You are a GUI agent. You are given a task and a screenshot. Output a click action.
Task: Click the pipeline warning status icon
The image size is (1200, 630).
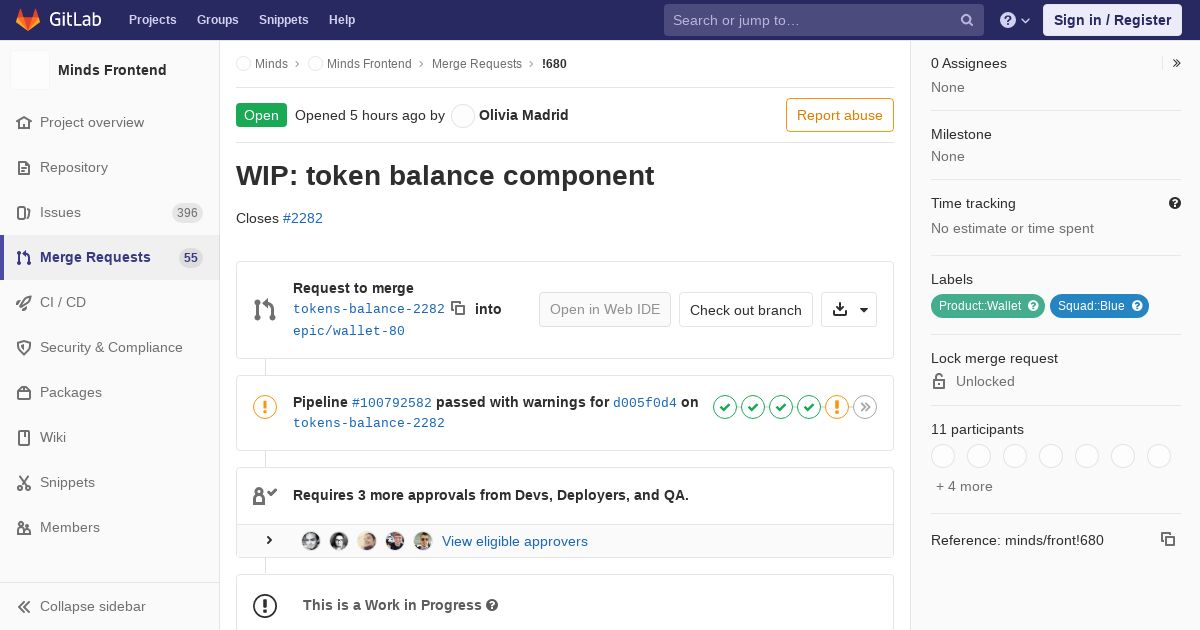265,407
